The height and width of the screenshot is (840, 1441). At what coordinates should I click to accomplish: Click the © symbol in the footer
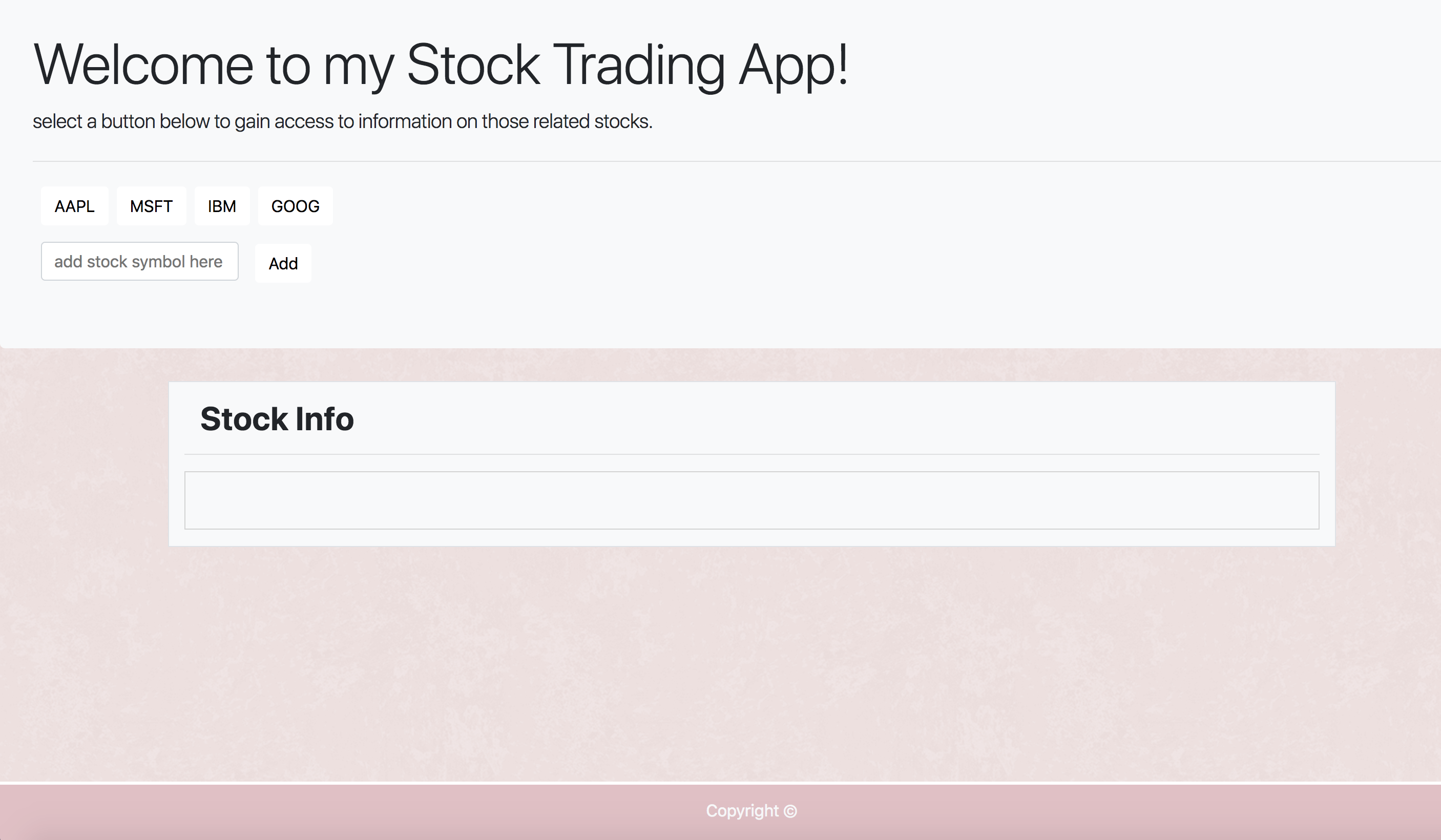[790, 811]
